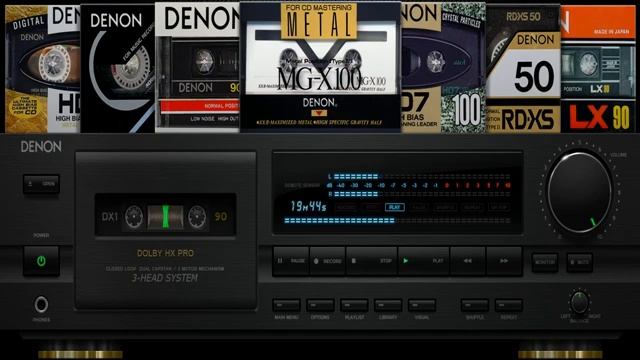Adjust the large Volume knob
The height and width of the screenshot is (360, 640).
coord(580,192)
